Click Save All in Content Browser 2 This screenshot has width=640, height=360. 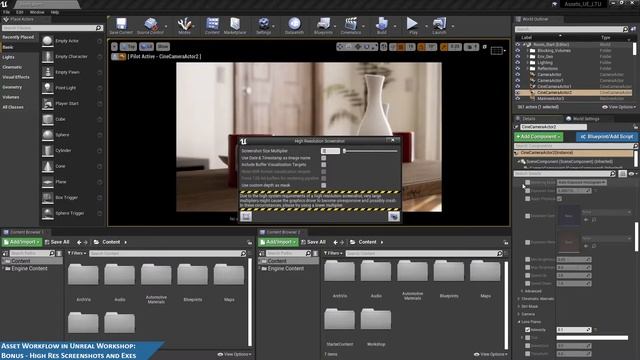coord(313,242)
